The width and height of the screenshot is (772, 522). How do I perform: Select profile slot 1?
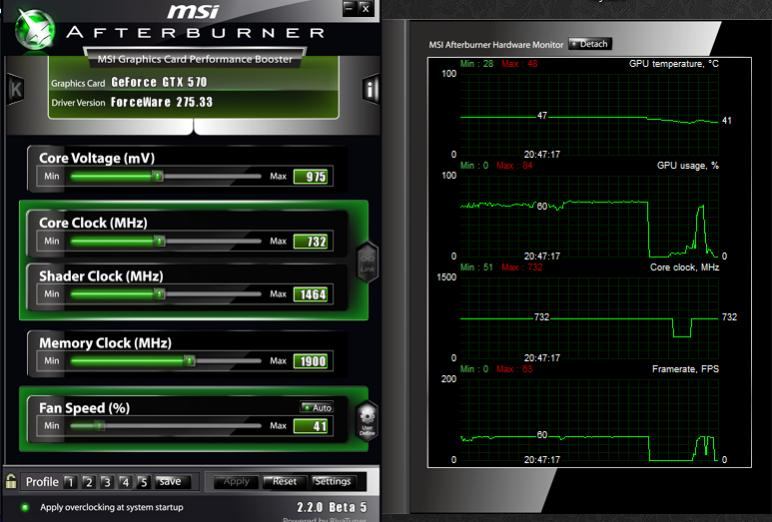click(70, 482)
